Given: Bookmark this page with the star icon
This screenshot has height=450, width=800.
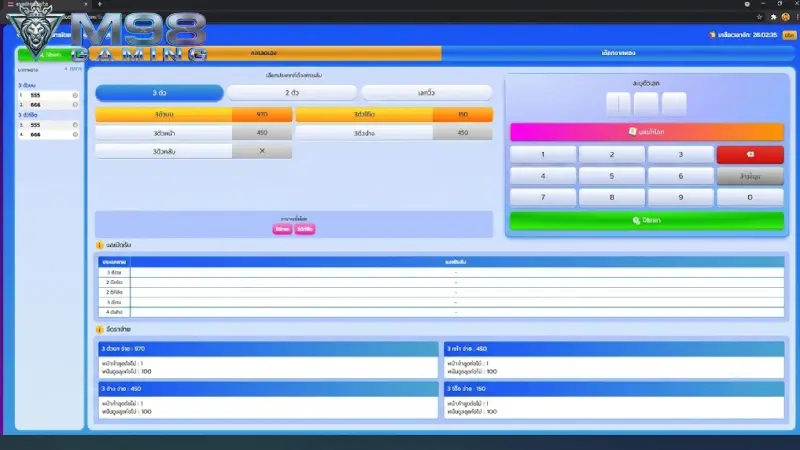Looking at the screenshot, I should pos(759,17).
